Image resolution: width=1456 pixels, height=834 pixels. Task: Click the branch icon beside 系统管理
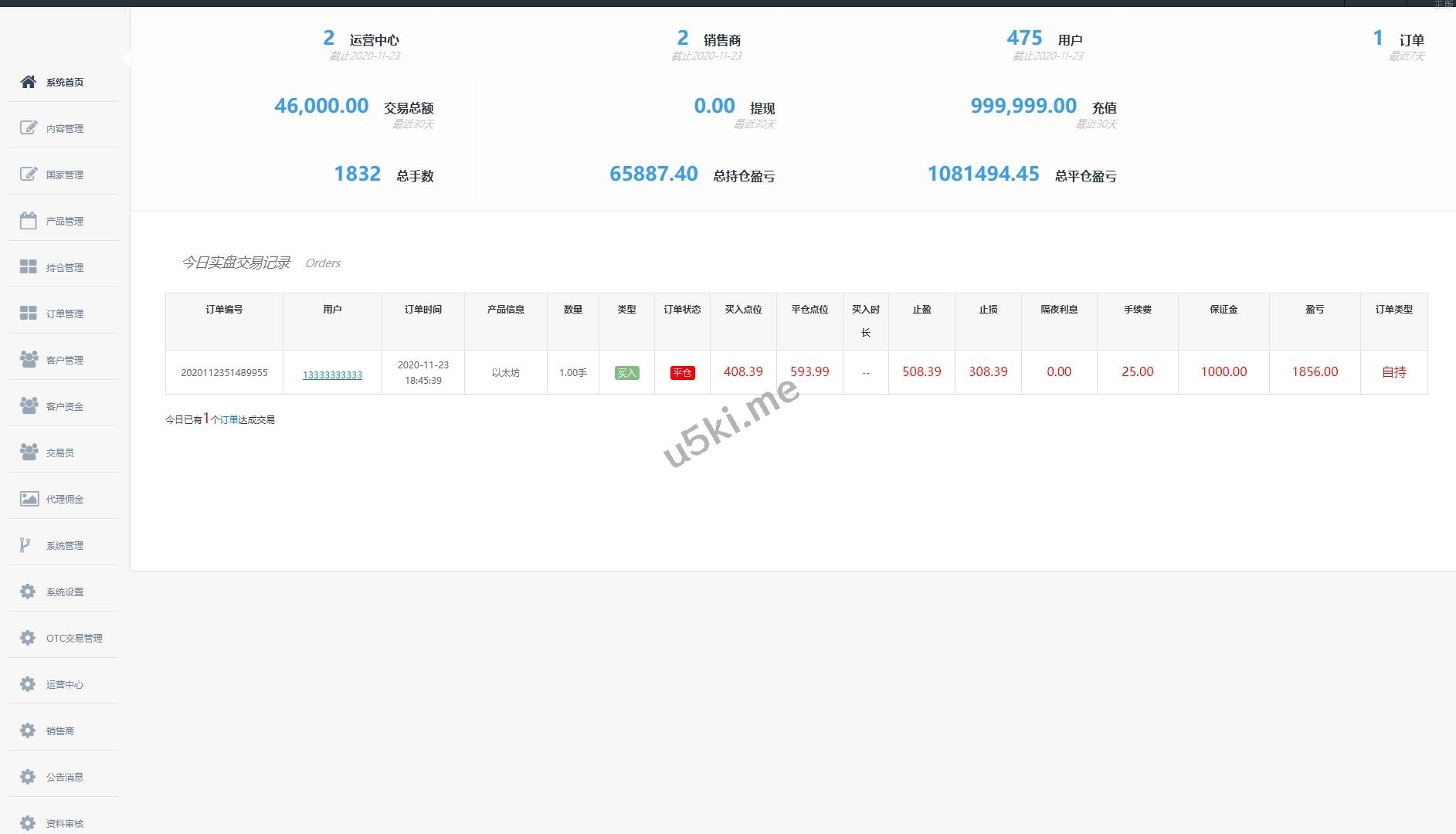point(25,545)
